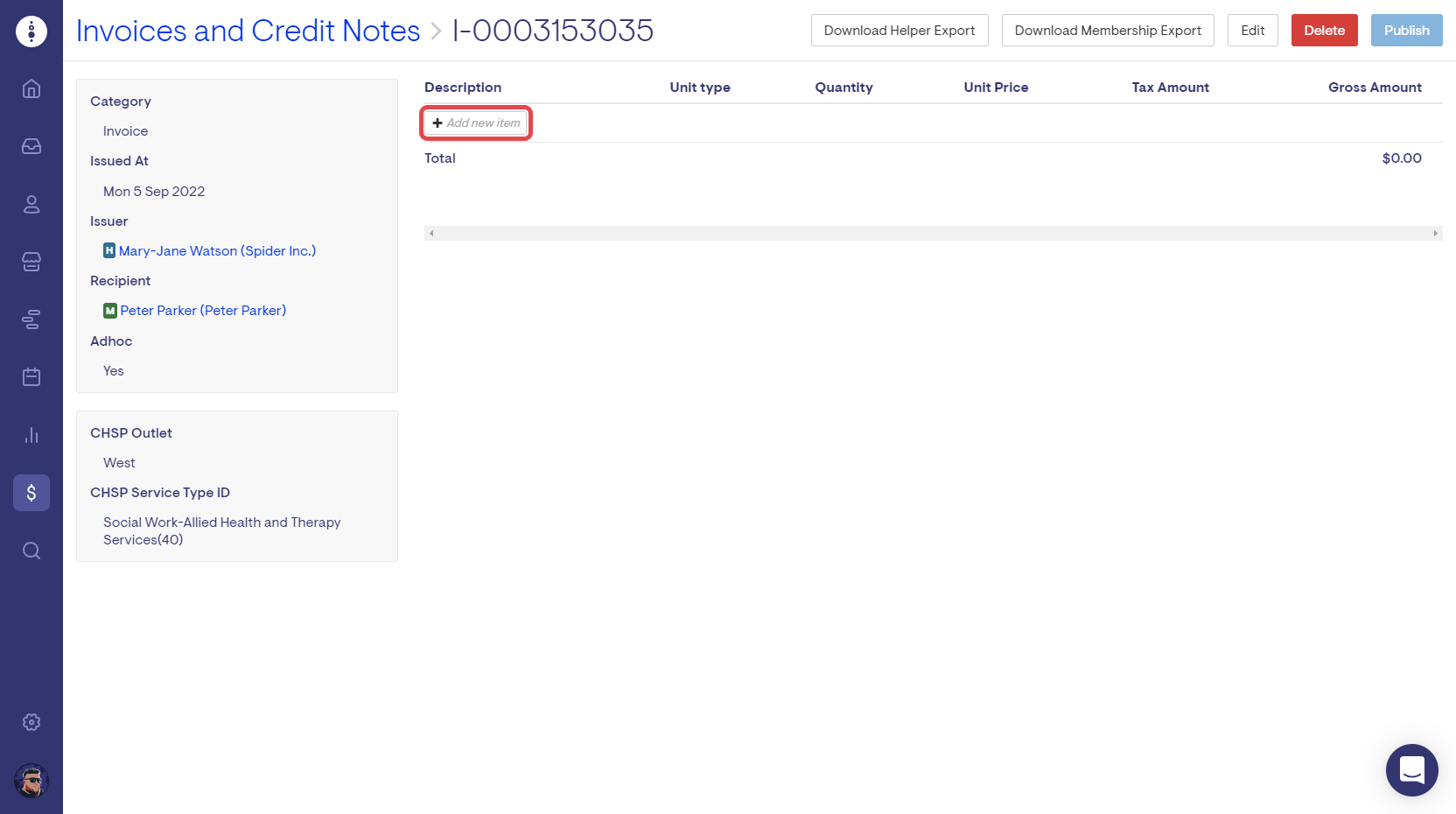Viewport: 1456px width, 814px height.
Task: Open the store icon in sidebar
Action: tap(31, 262)
